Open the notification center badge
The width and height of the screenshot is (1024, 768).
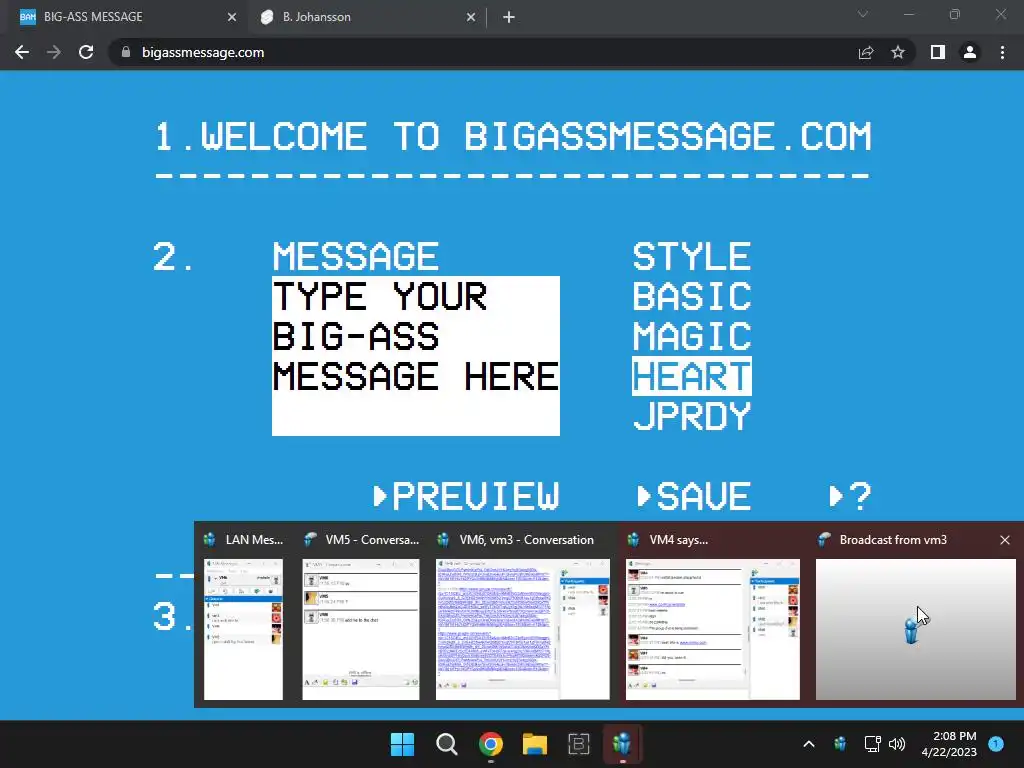pos(996,744)
